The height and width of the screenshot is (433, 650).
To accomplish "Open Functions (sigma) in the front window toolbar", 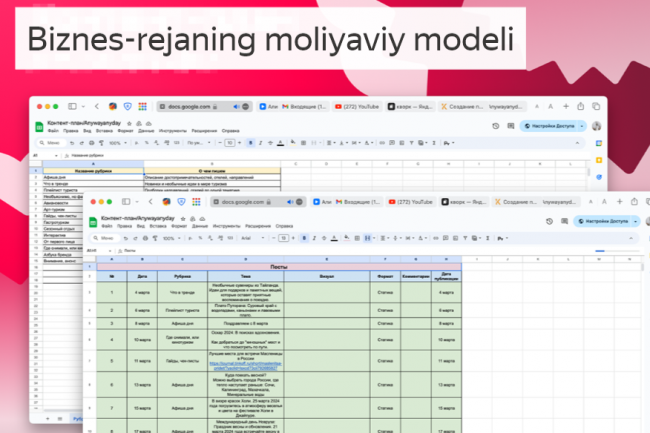I will [488, 238].
